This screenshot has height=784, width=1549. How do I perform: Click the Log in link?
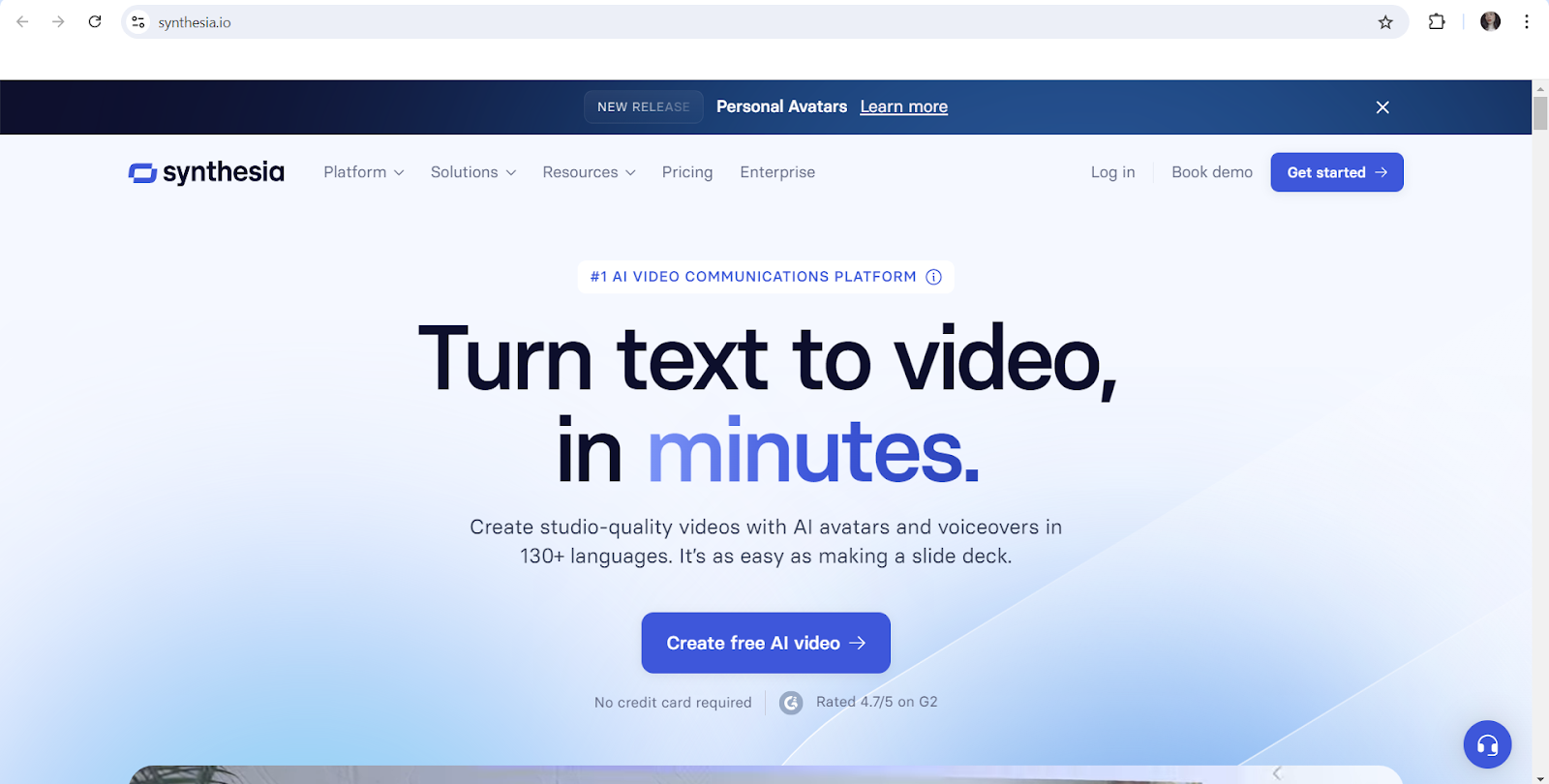1112,172
